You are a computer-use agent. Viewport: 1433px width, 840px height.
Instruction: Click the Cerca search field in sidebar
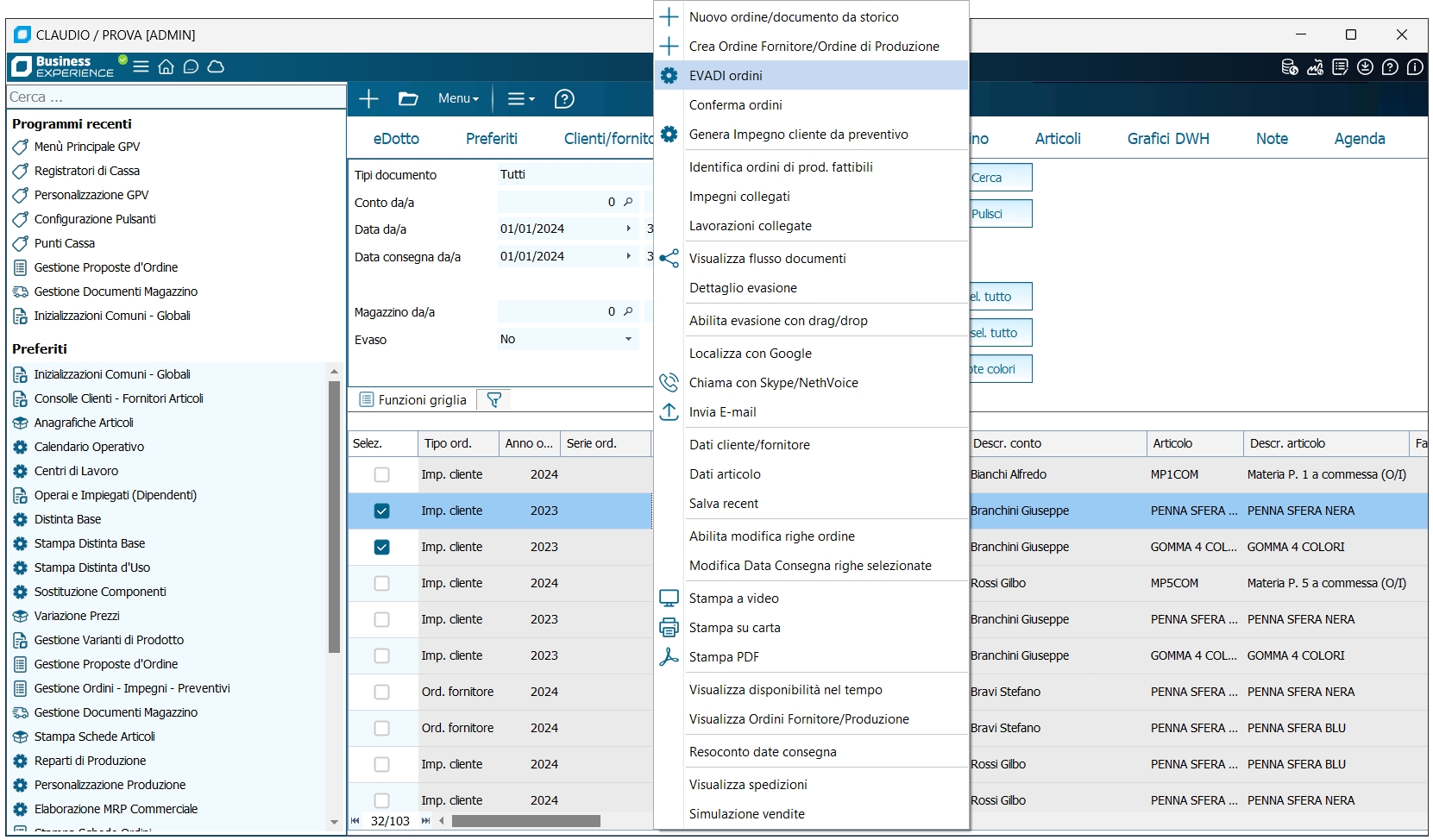pyautogui.click(x=176, y=97)
